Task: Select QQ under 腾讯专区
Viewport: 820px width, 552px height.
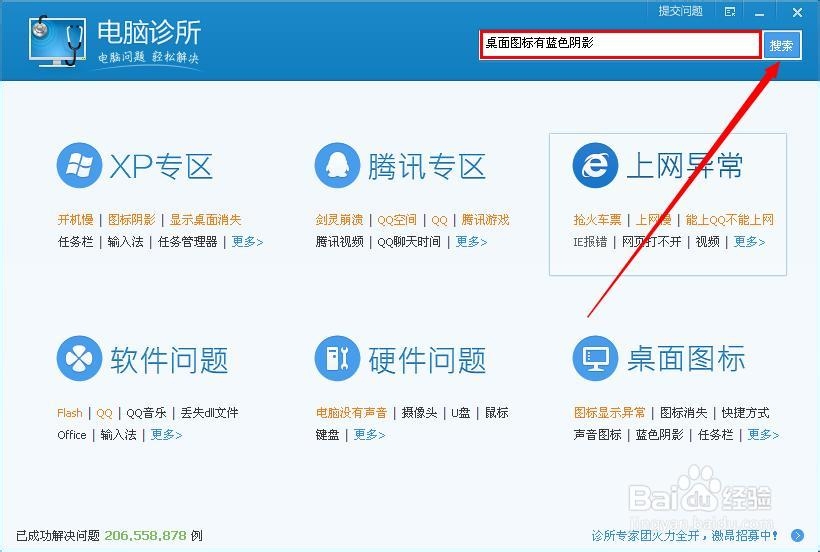Action: 439,220
